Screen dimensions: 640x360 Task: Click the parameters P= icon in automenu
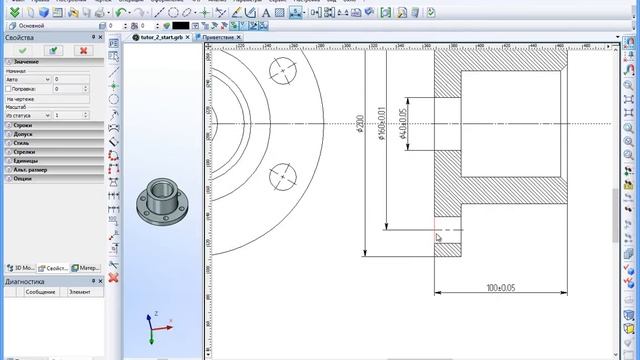[x=114, y=43]
